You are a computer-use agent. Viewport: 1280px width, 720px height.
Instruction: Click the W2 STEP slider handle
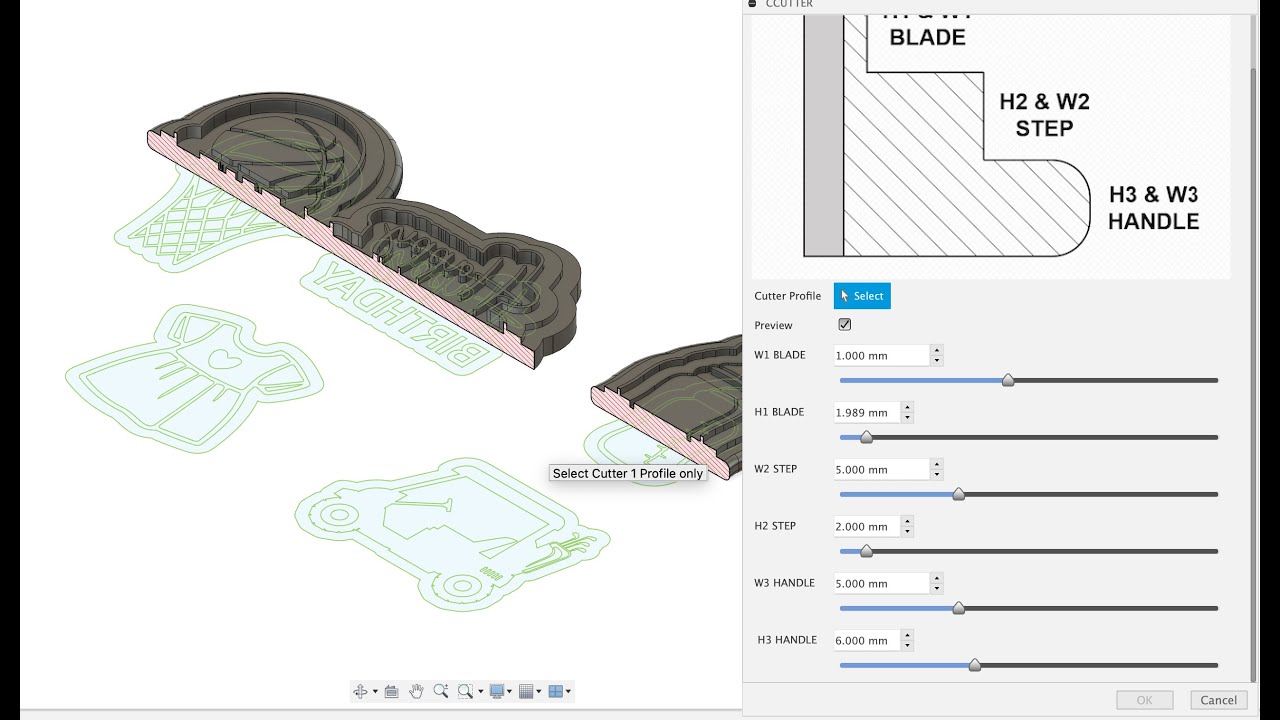(x=959, y=494)
